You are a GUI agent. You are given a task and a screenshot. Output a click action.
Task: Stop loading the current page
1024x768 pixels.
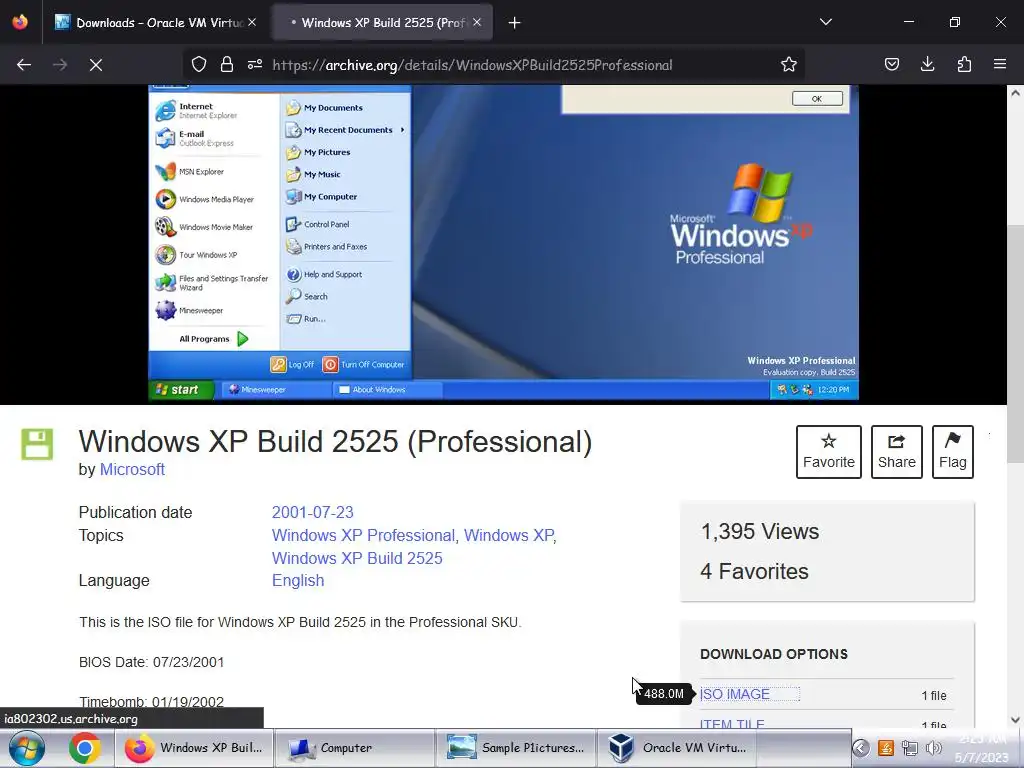coord(95,65)
